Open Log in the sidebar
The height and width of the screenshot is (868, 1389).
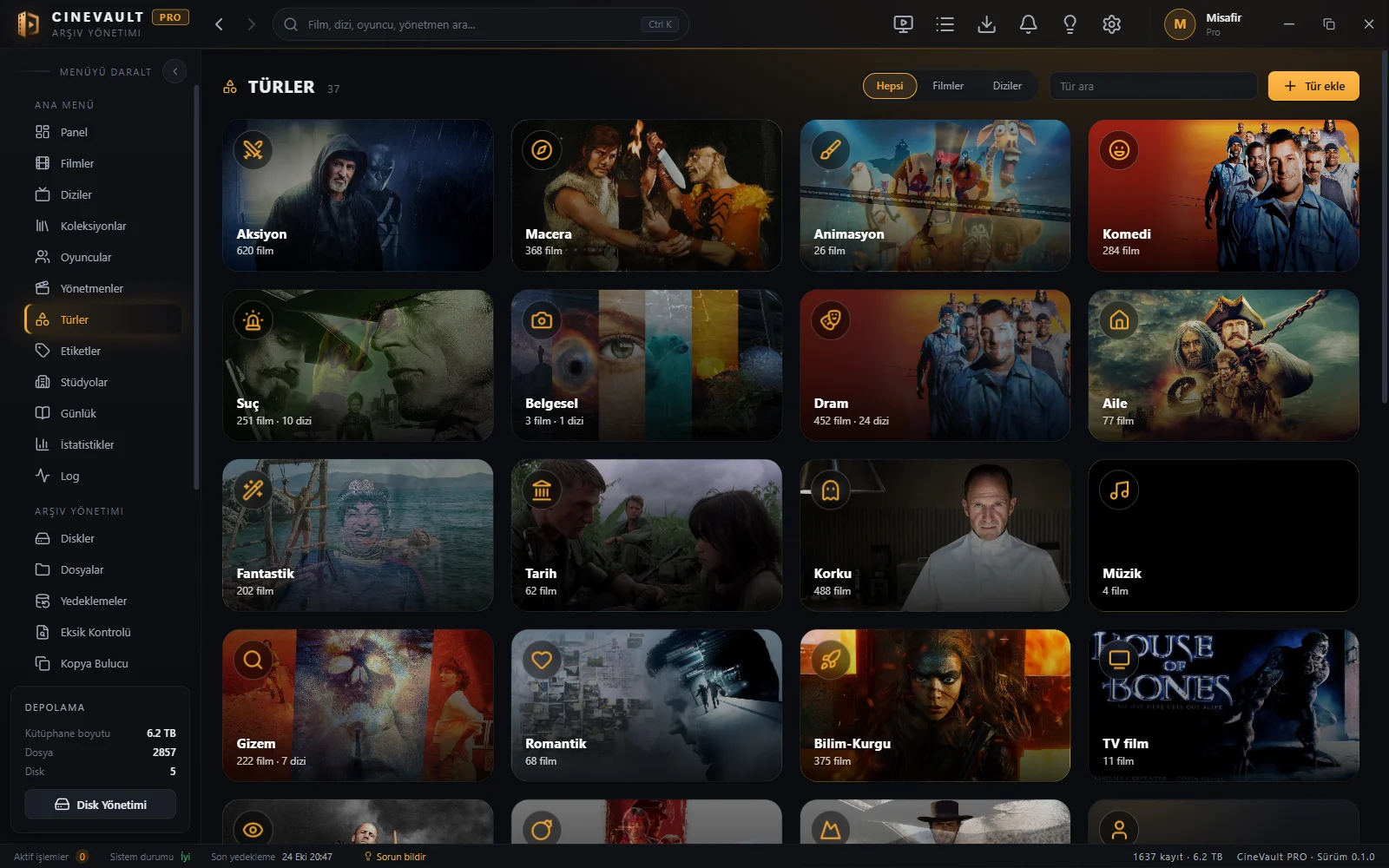(103, 476)
